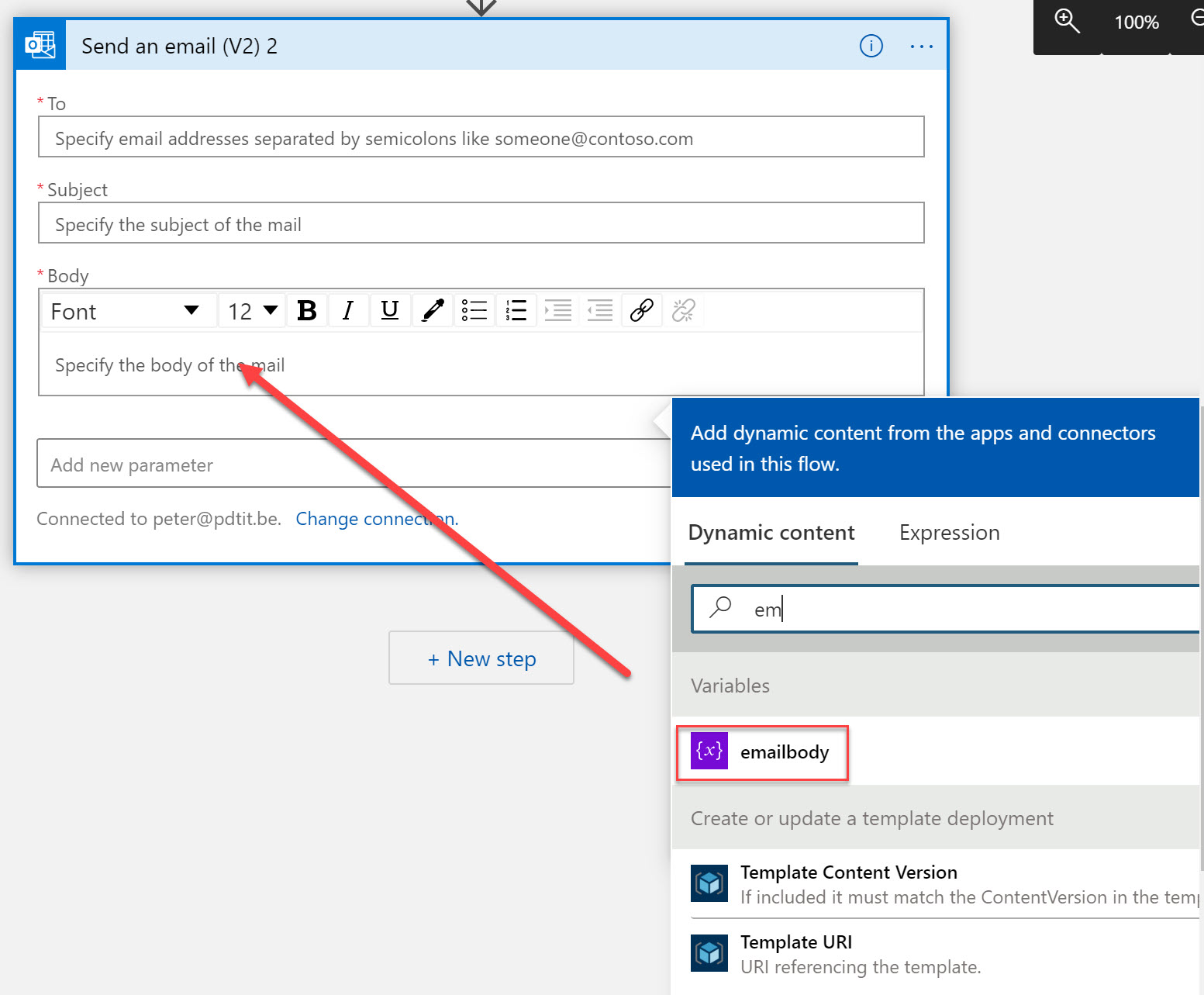Toggle underline formatting in body toolbar
This screenshot has height=995, width=1204.
390,311
